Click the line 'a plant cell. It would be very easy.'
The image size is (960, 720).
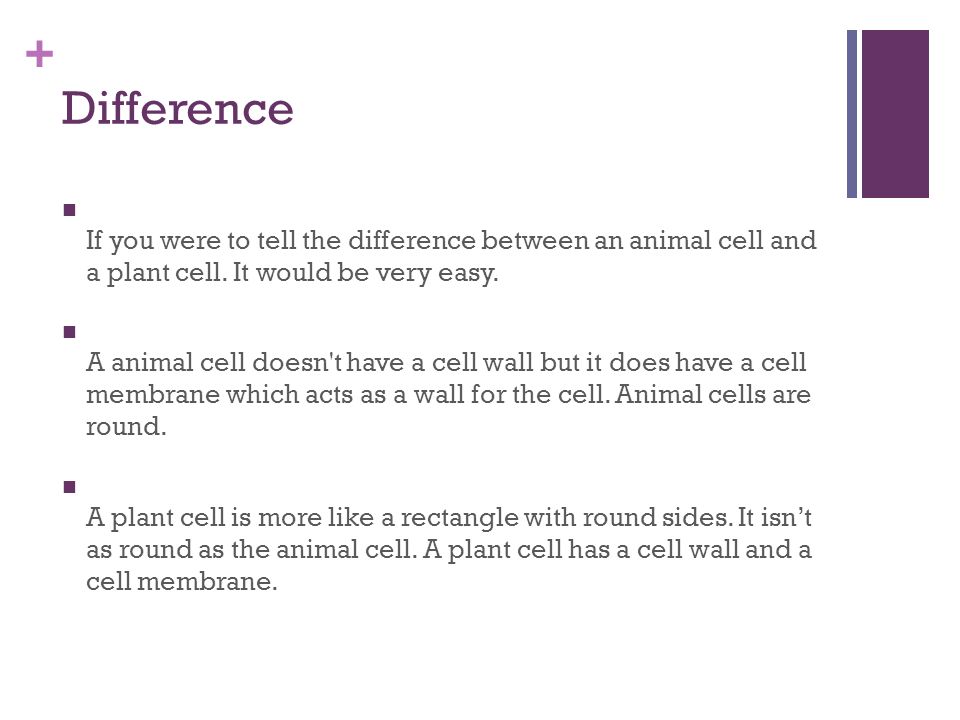click(292, 272)
